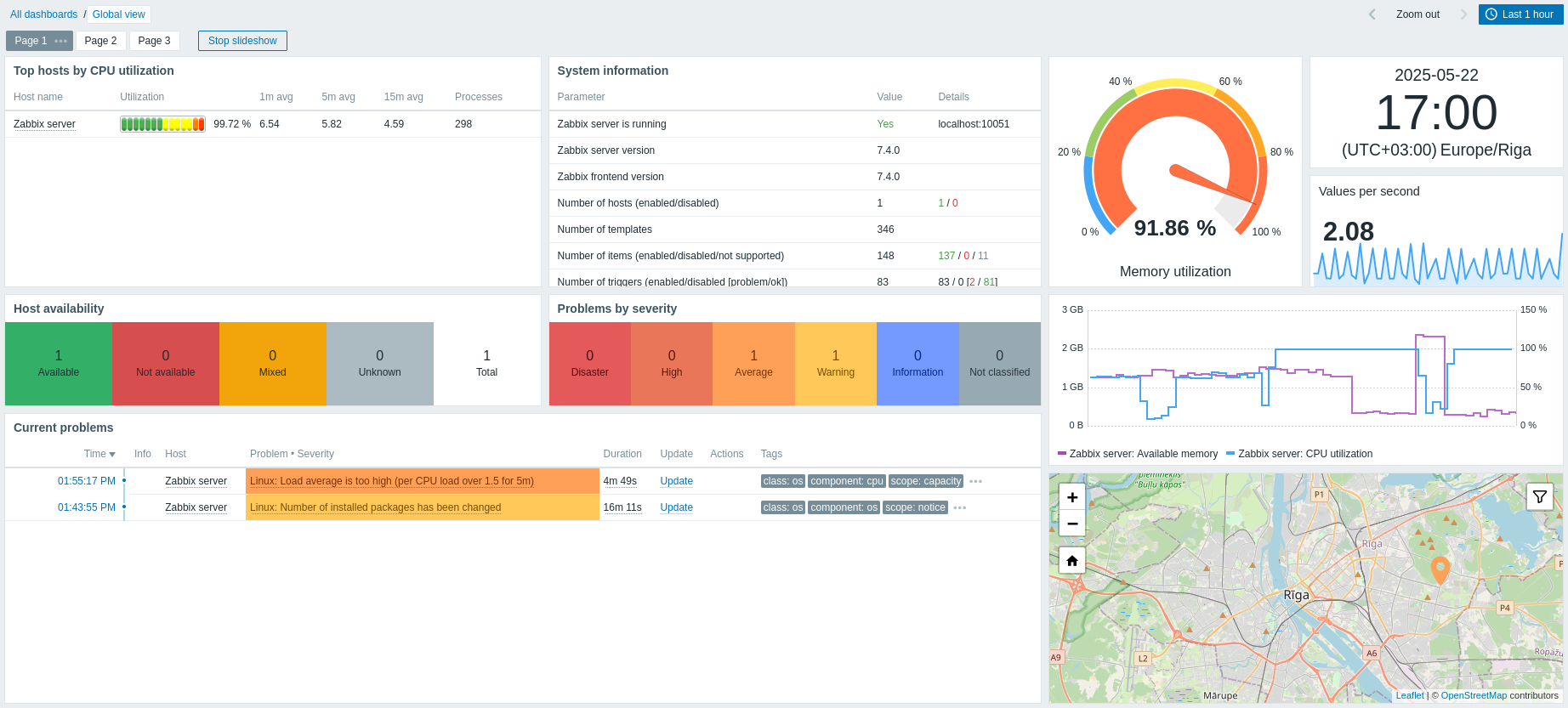Open Page 1 tab options ellipsis

[60, 41]
